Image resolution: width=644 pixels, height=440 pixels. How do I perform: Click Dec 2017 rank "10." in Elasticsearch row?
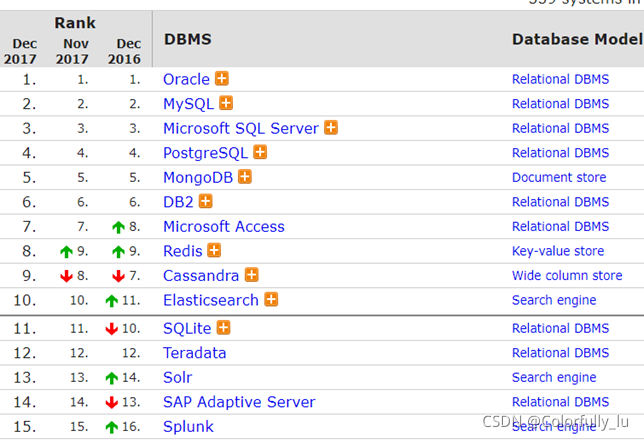25,300
